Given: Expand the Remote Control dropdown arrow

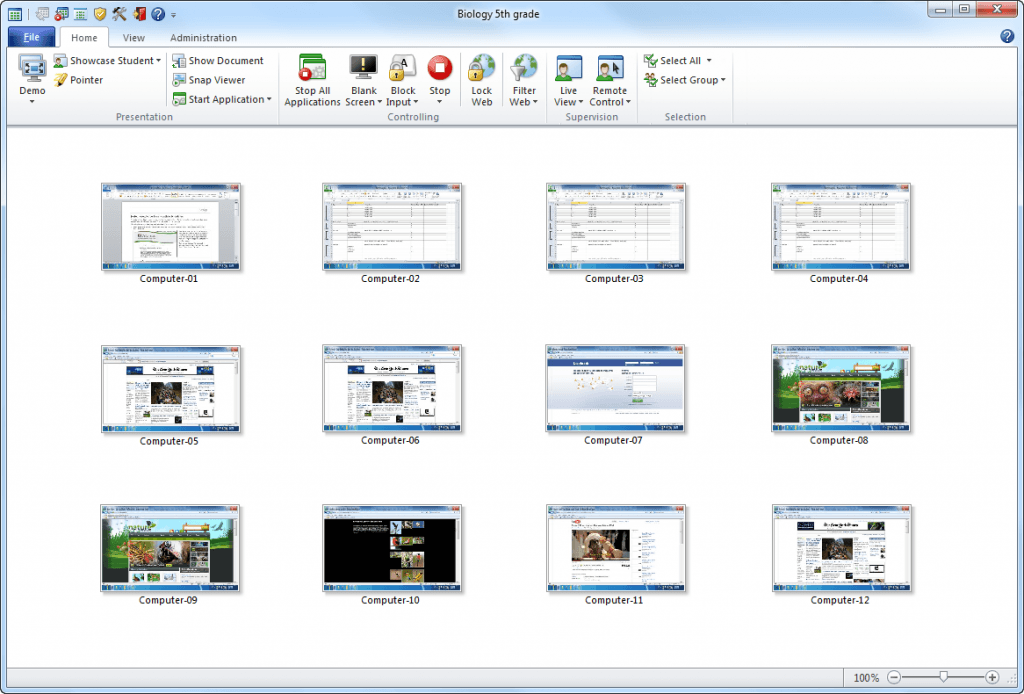Looking at the screenshot, I should (x=628, y=102).
